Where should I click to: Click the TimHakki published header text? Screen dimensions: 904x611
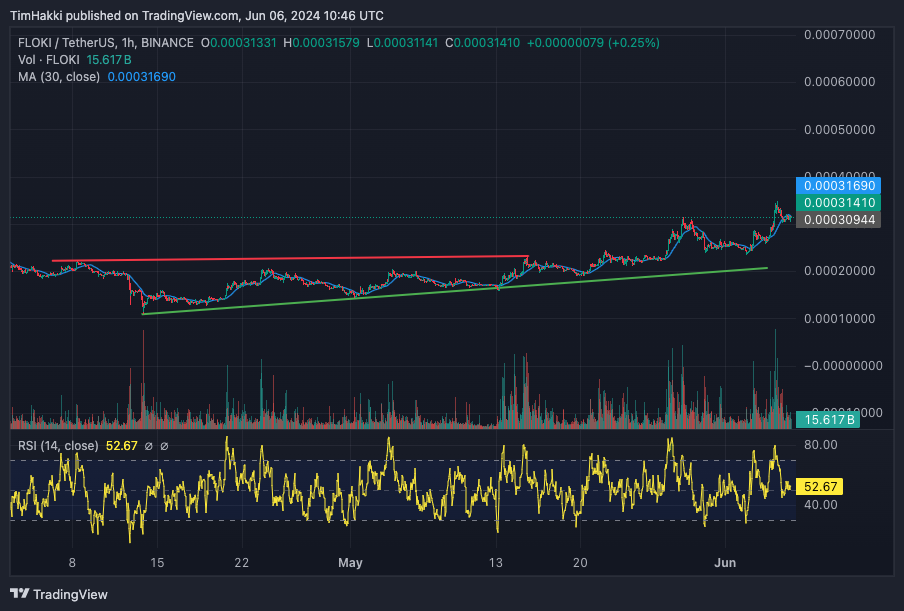pos(197,16)
